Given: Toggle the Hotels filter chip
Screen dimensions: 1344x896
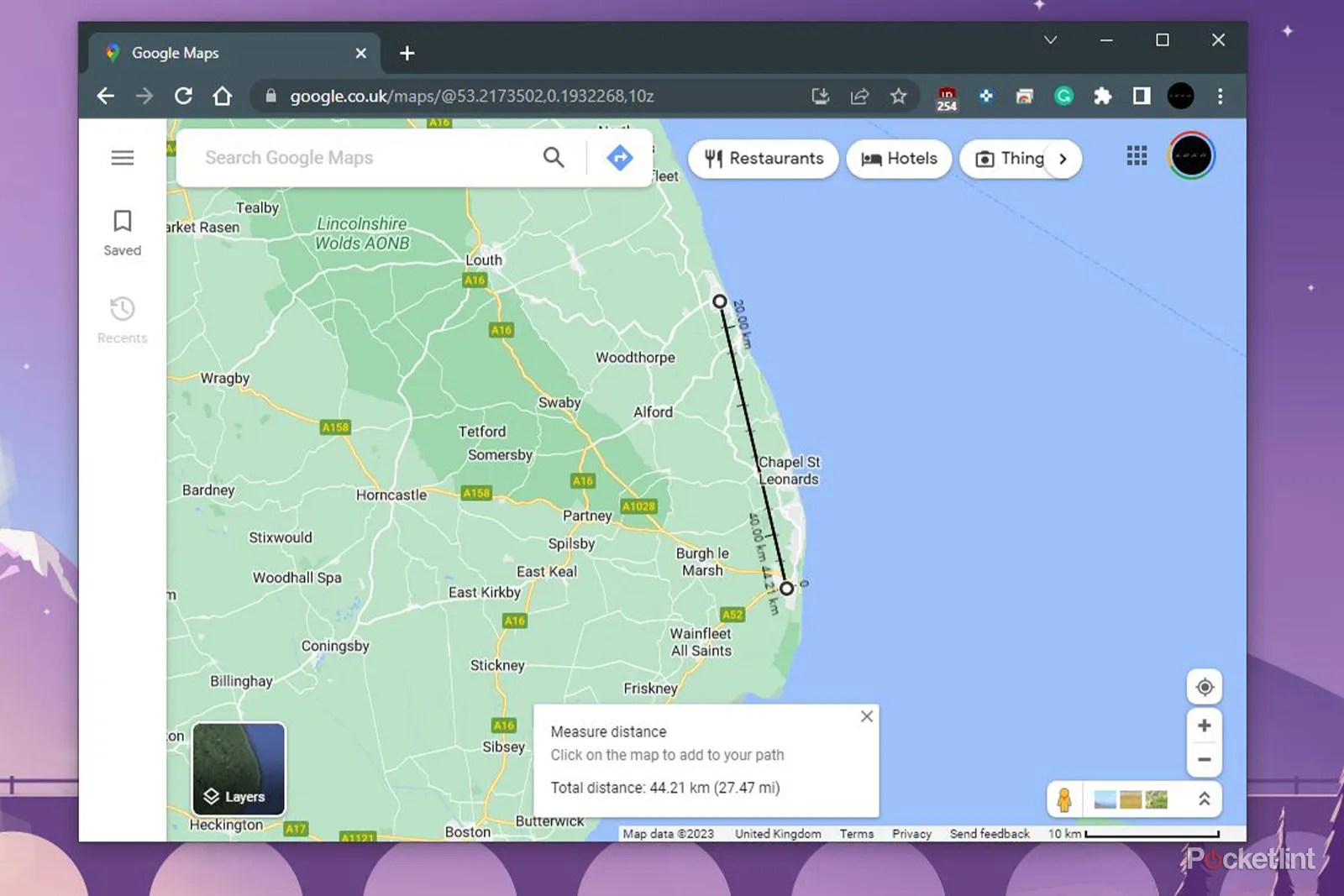Looking at the screenshot, I should pyautogui.click(x=899, y=159).
